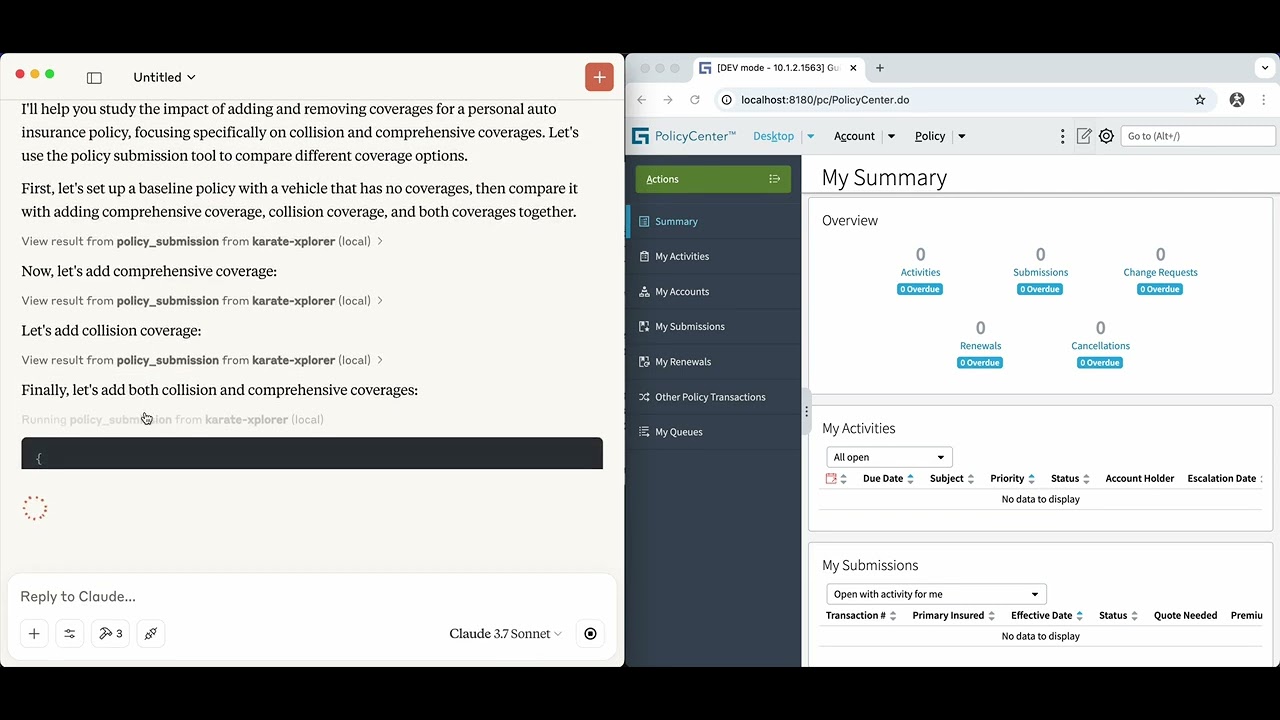This screenshot has width=1280, height=720.
Task: Click the 0 Overdue badge under Activities
Action: (920, 289)
